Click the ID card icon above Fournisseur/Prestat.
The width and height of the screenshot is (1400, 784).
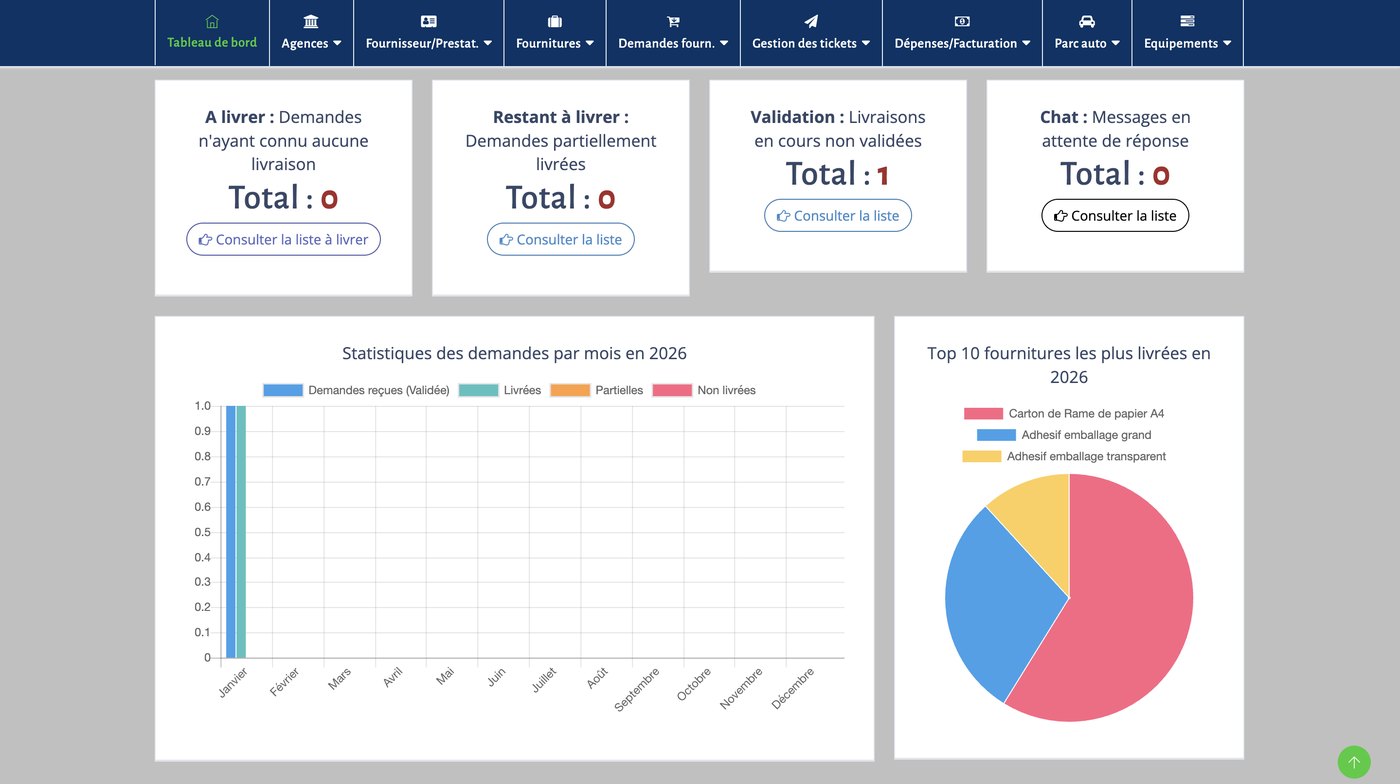429,21
